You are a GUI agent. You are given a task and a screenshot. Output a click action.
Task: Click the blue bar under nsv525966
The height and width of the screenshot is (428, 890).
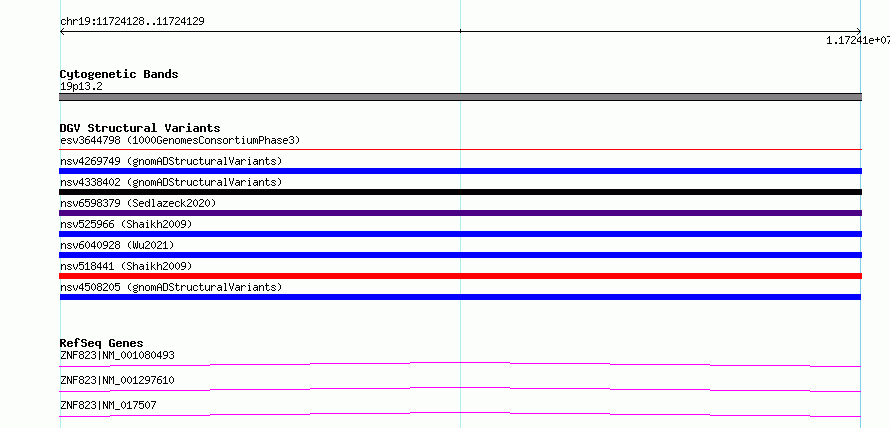pyautogui.click(x=460, y=234)
